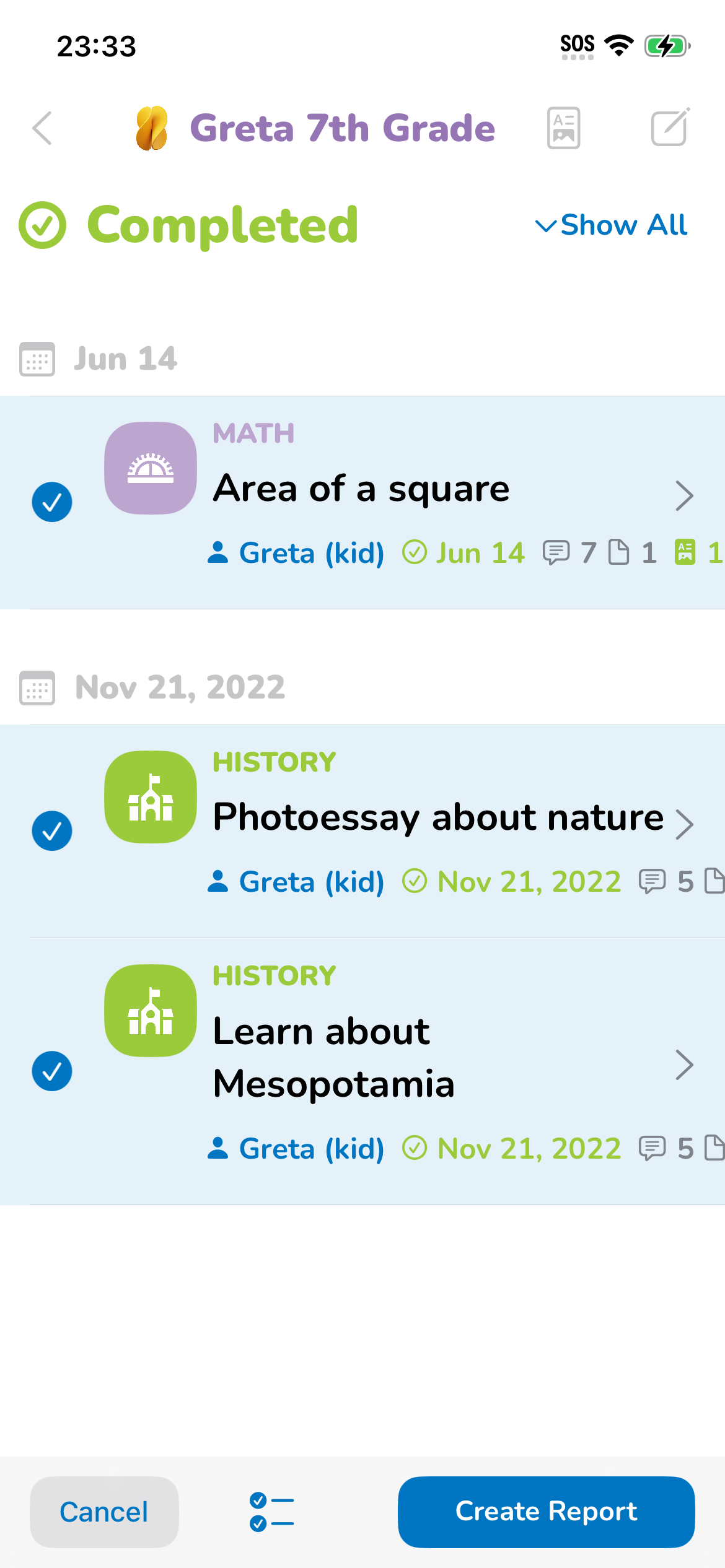Tap the compose/edit note icon
This screenshot has height=1568, width=725.
point(670,128)
